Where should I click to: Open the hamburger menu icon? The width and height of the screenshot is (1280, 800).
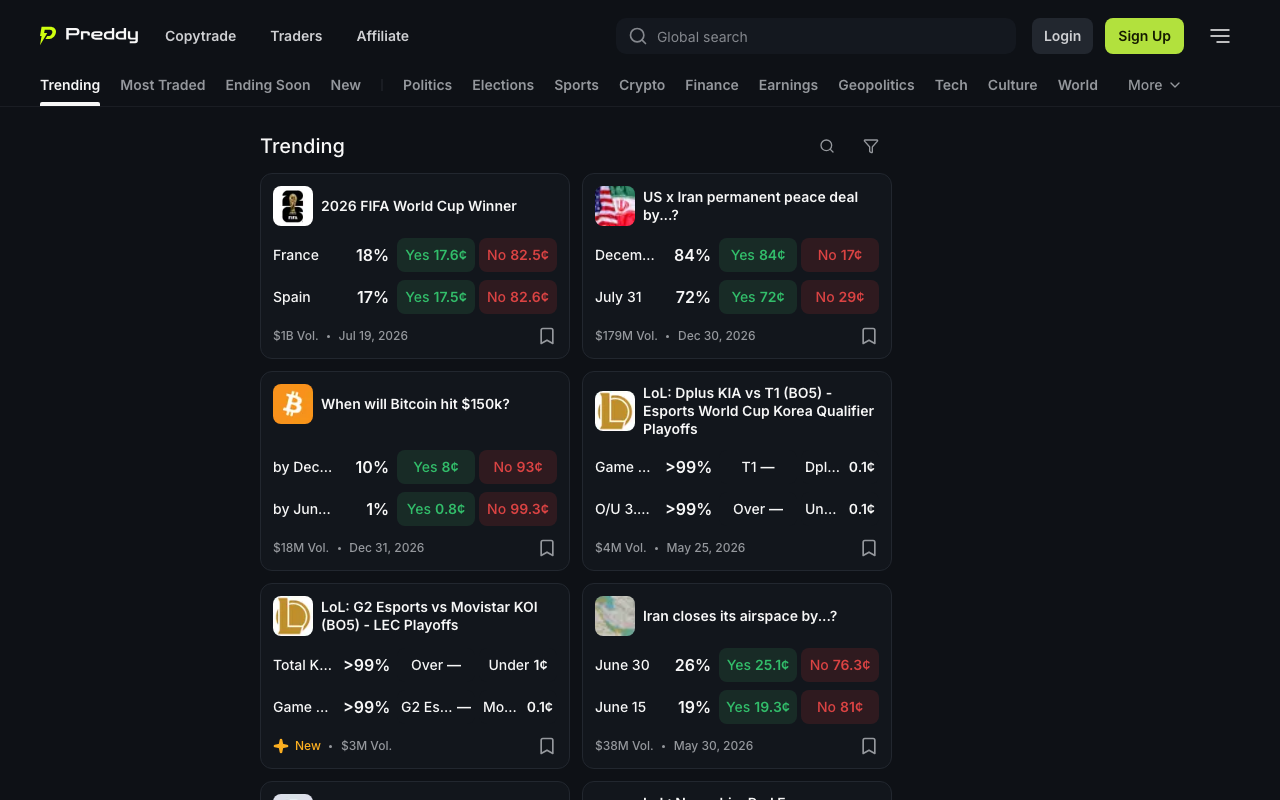tap(1220, 36)
